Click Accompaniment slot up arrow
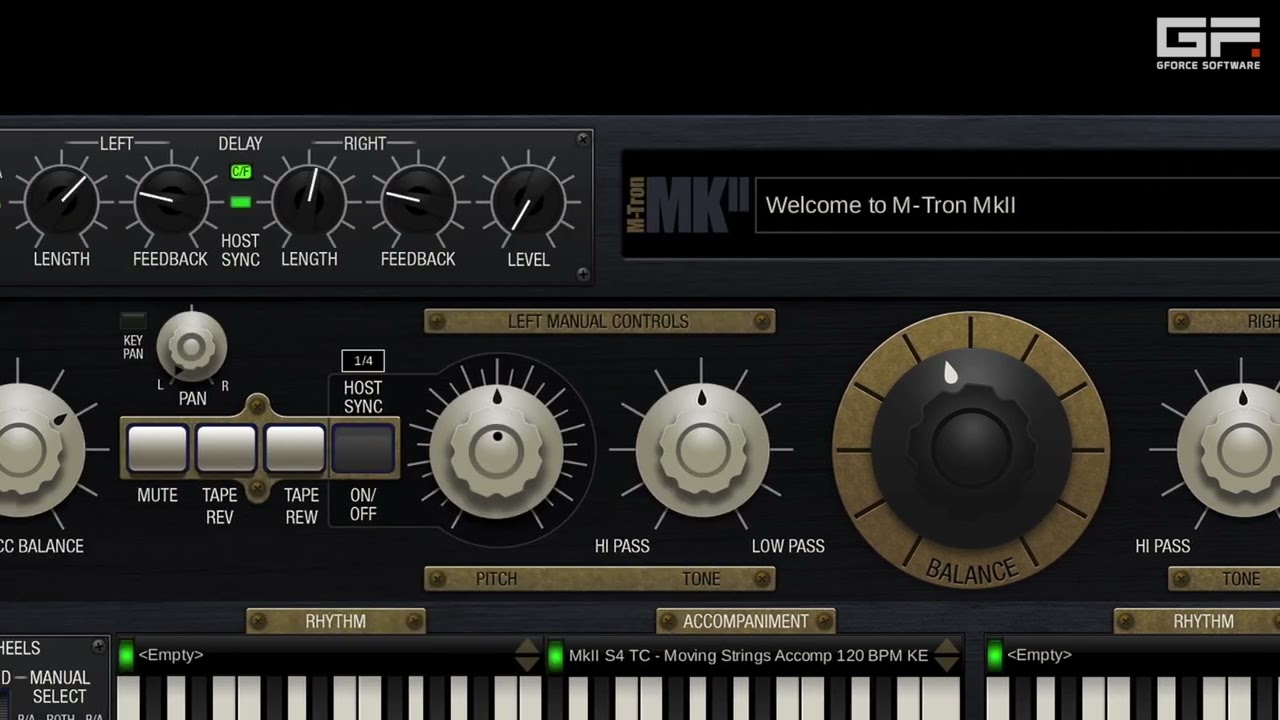The width and height of the screenshot is (1280, 720). click(x=946, y=647)
